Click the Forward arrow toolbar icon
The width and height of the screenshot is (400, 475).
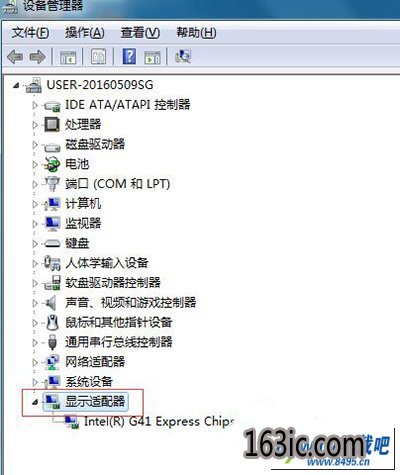[x=37, y=57]
